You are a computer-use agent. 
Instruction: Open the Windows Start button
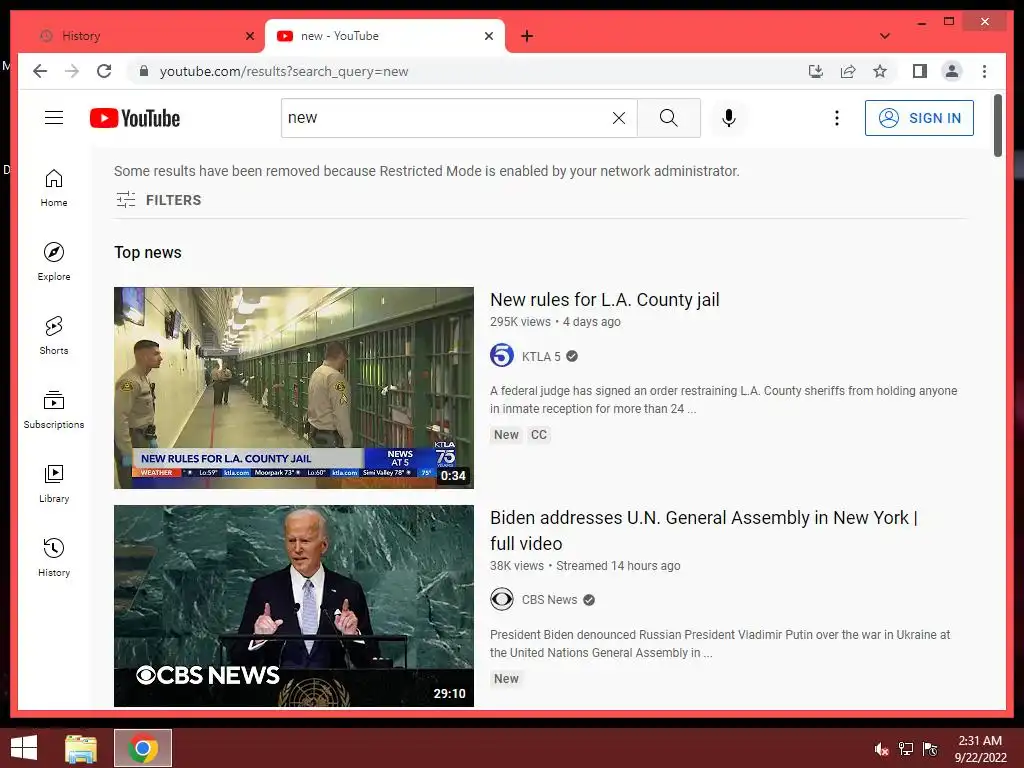24,748
